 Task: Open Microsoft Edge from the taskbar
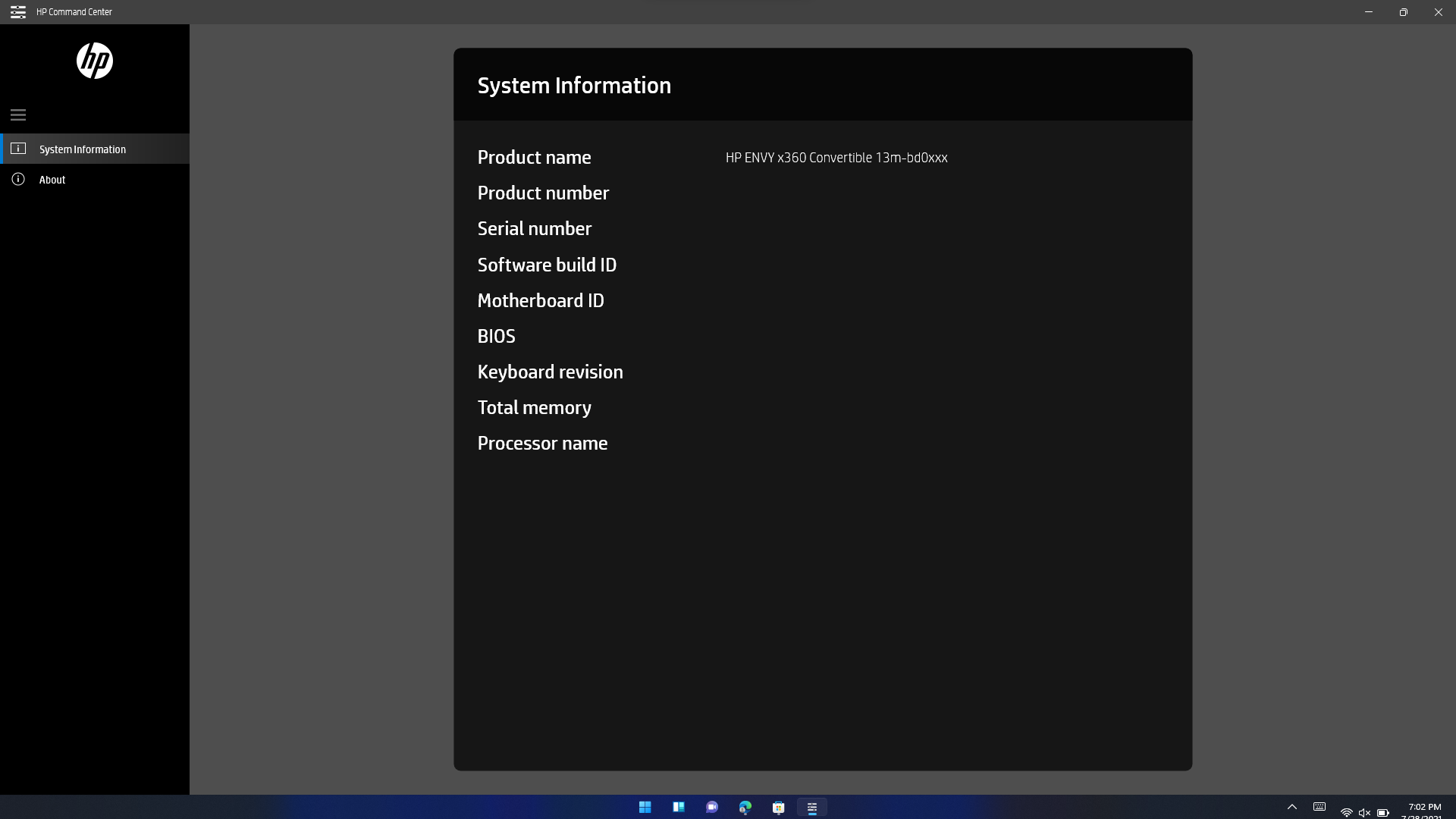click(745, 807)
